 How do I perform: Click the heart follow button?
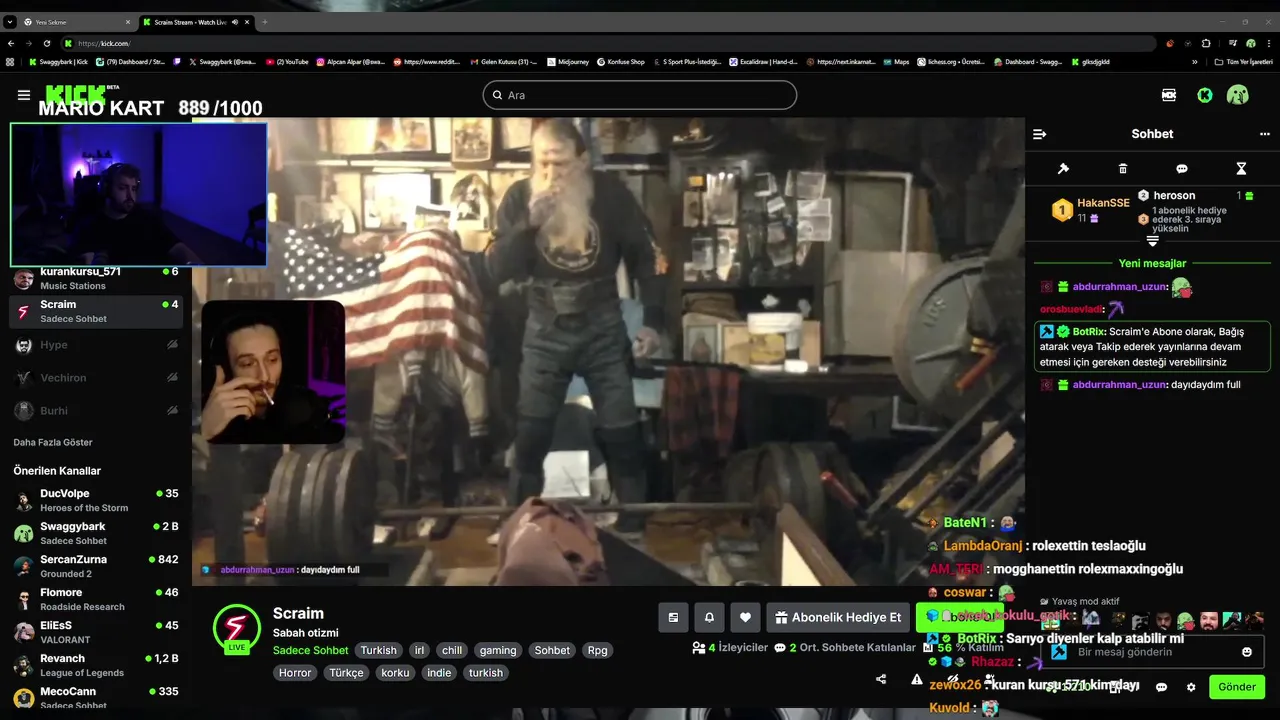(745, 618)
